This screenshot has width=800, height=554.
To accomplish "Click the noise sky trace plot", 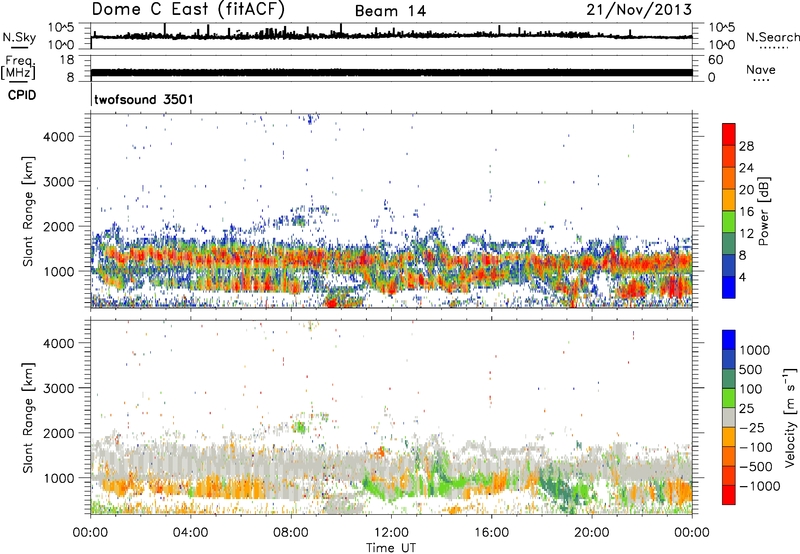I will coord(391,36).
